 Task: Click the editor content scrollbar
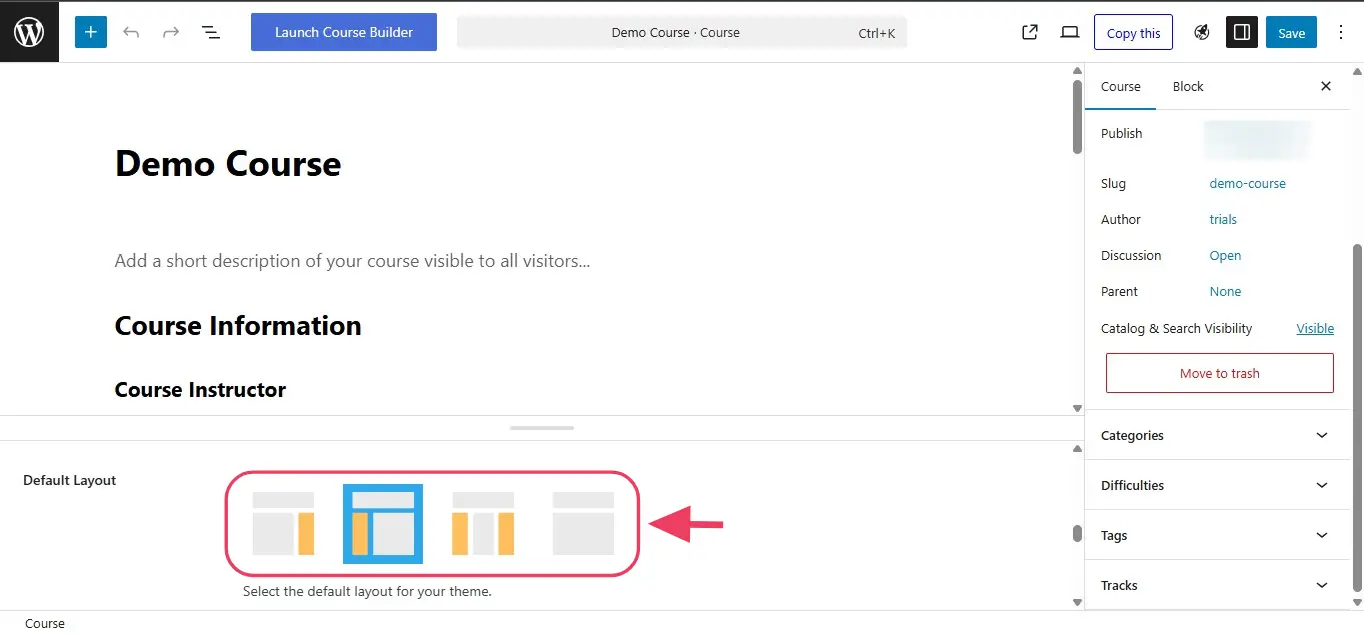(x=1077, y=116)
